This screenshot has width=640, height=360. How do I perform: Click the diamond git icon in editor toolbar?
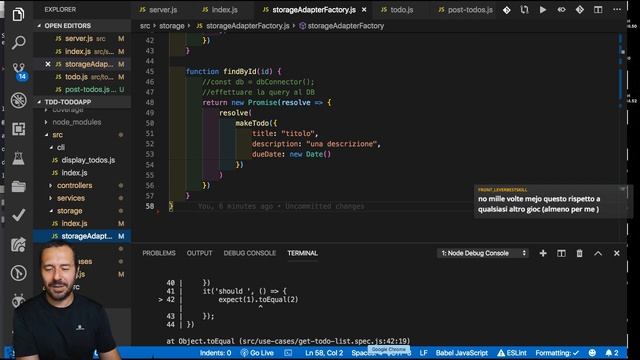click(x=507, y=9)
